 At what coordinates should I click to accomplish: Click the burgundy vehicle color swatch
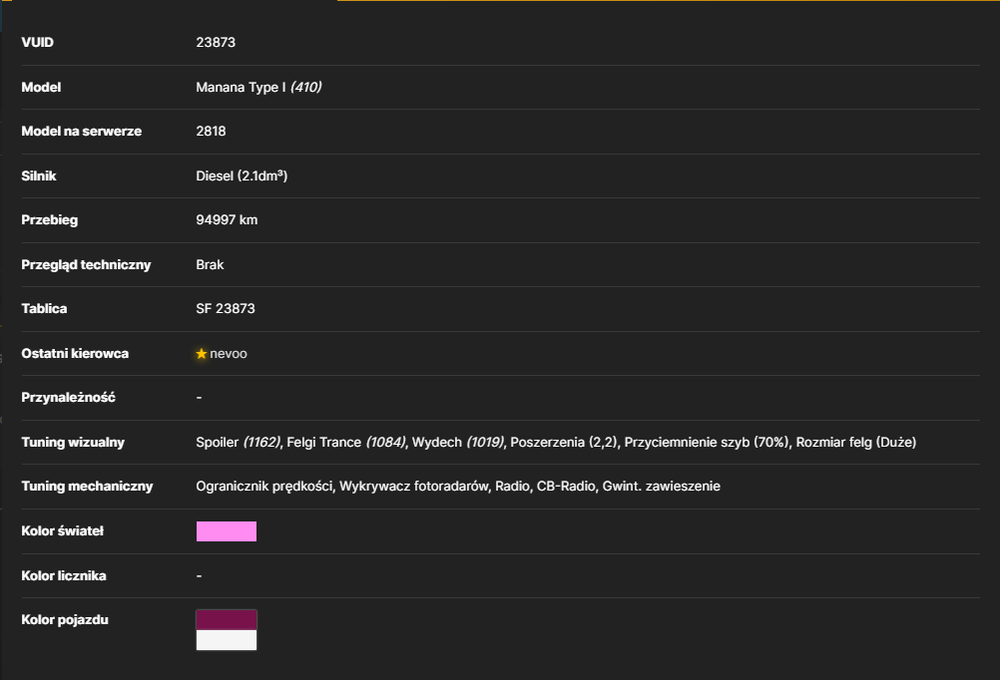pyautogui.click(x=226, y=620)
